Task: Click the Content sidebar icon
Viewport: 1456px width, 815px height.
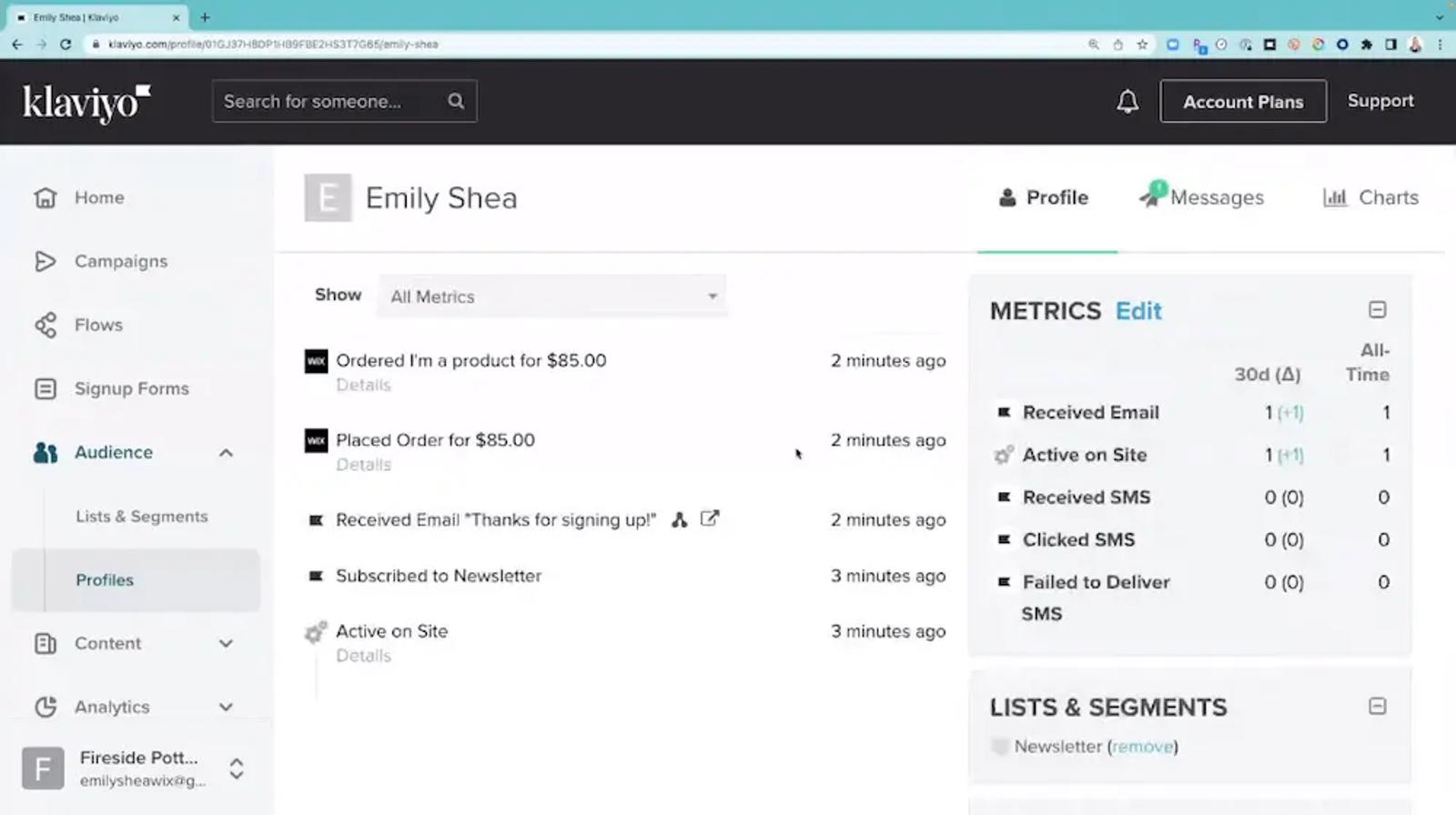Action: tap(45, 643)
